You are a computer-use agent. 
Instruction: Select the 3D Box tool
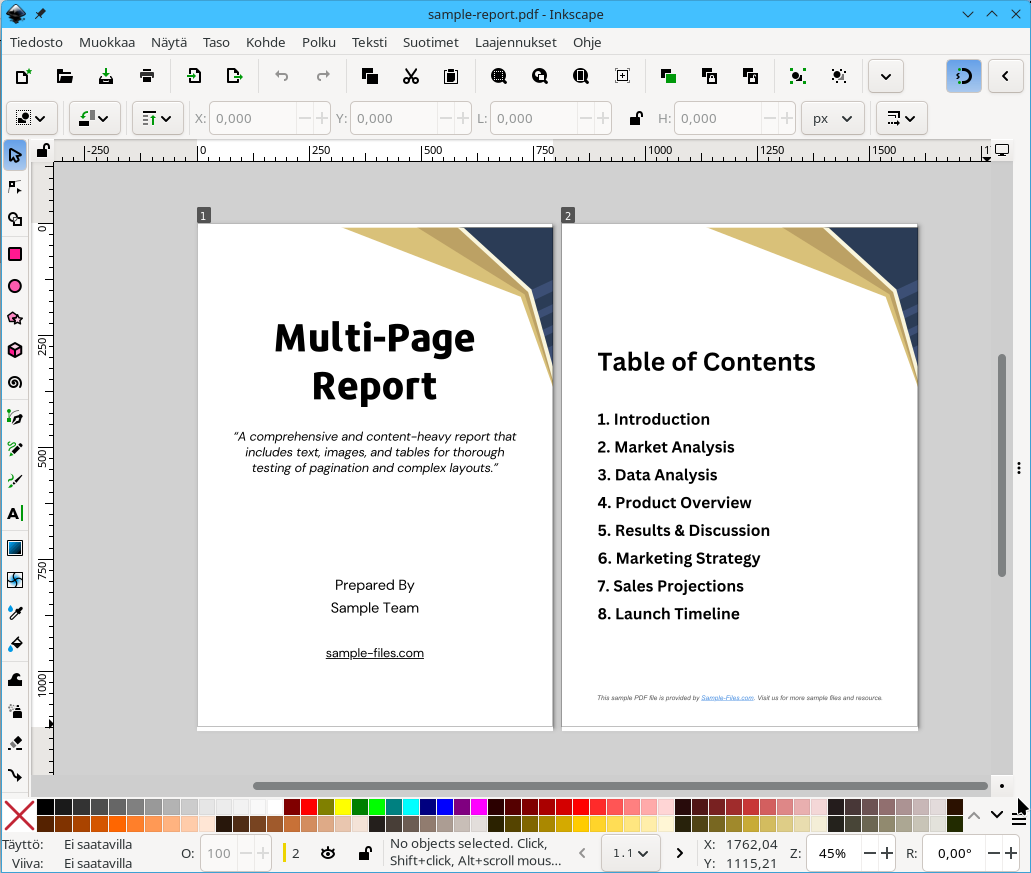click(x=15, y=350)
